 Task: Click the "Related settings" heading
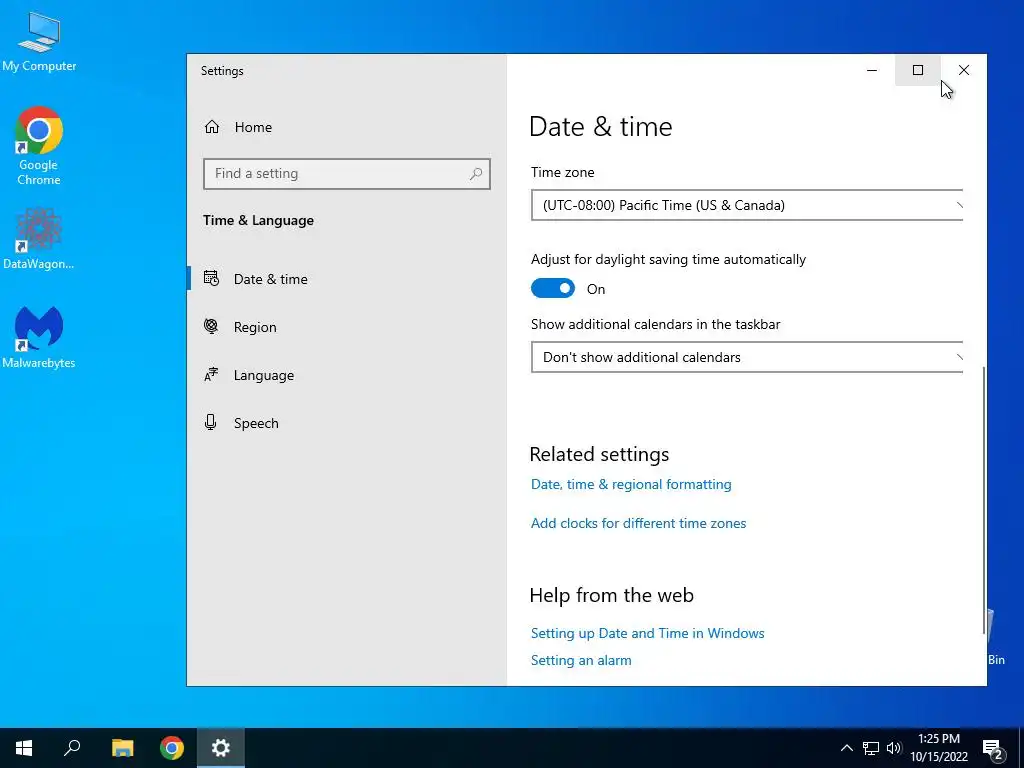tap(600, 454)
